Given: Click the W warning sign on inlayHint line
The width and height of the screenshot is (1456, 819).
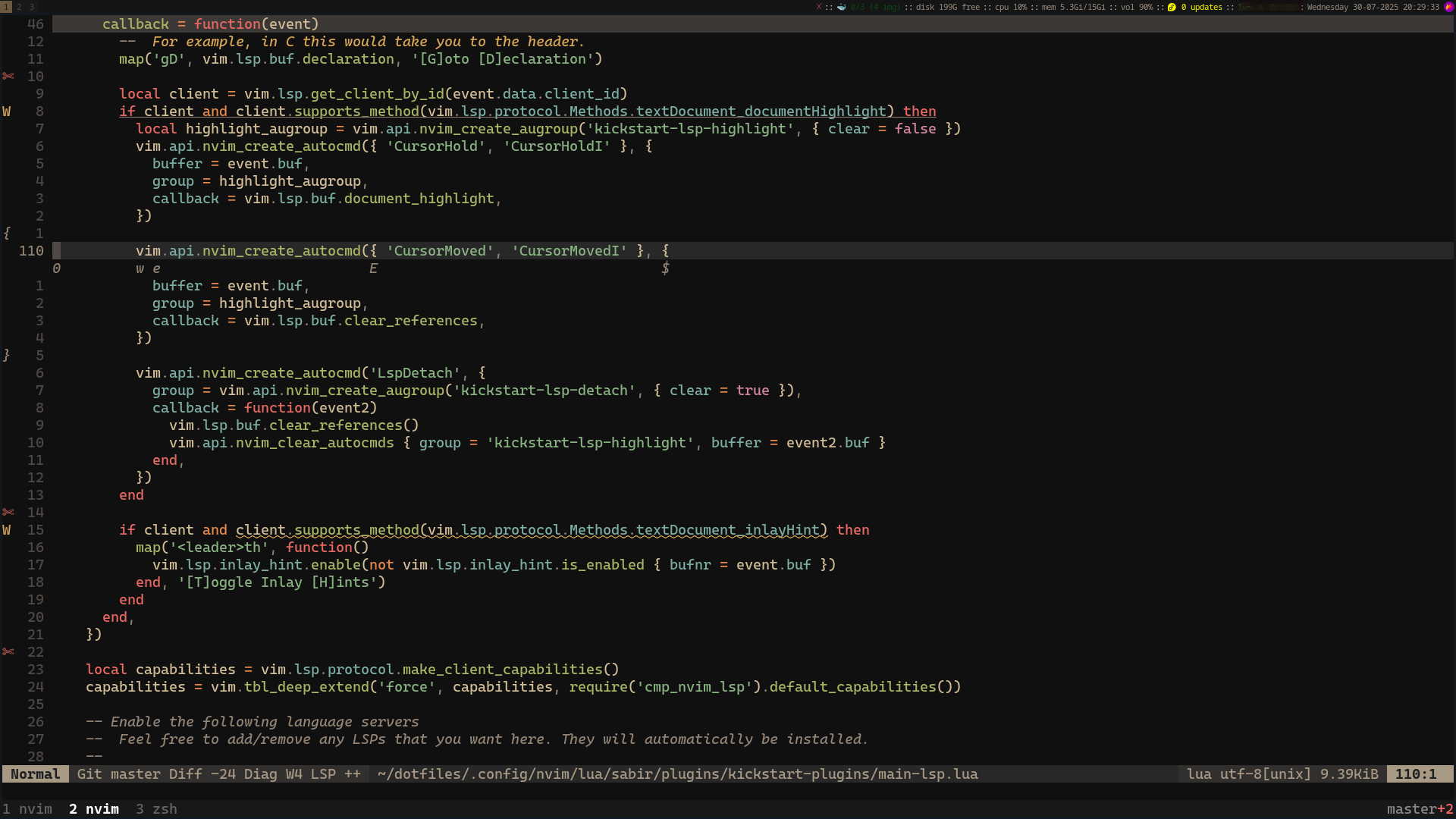Looking at the screenshot, I should tap(7, 530).
